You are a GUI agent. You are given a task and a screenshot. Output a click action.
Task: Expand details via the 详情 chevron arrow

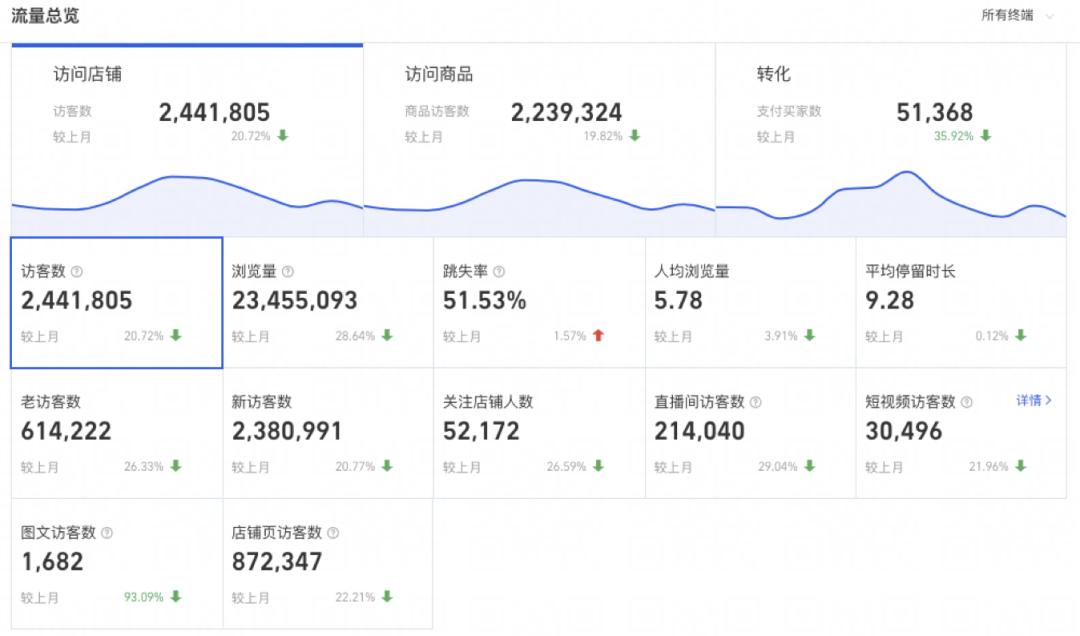(1047, 399)
